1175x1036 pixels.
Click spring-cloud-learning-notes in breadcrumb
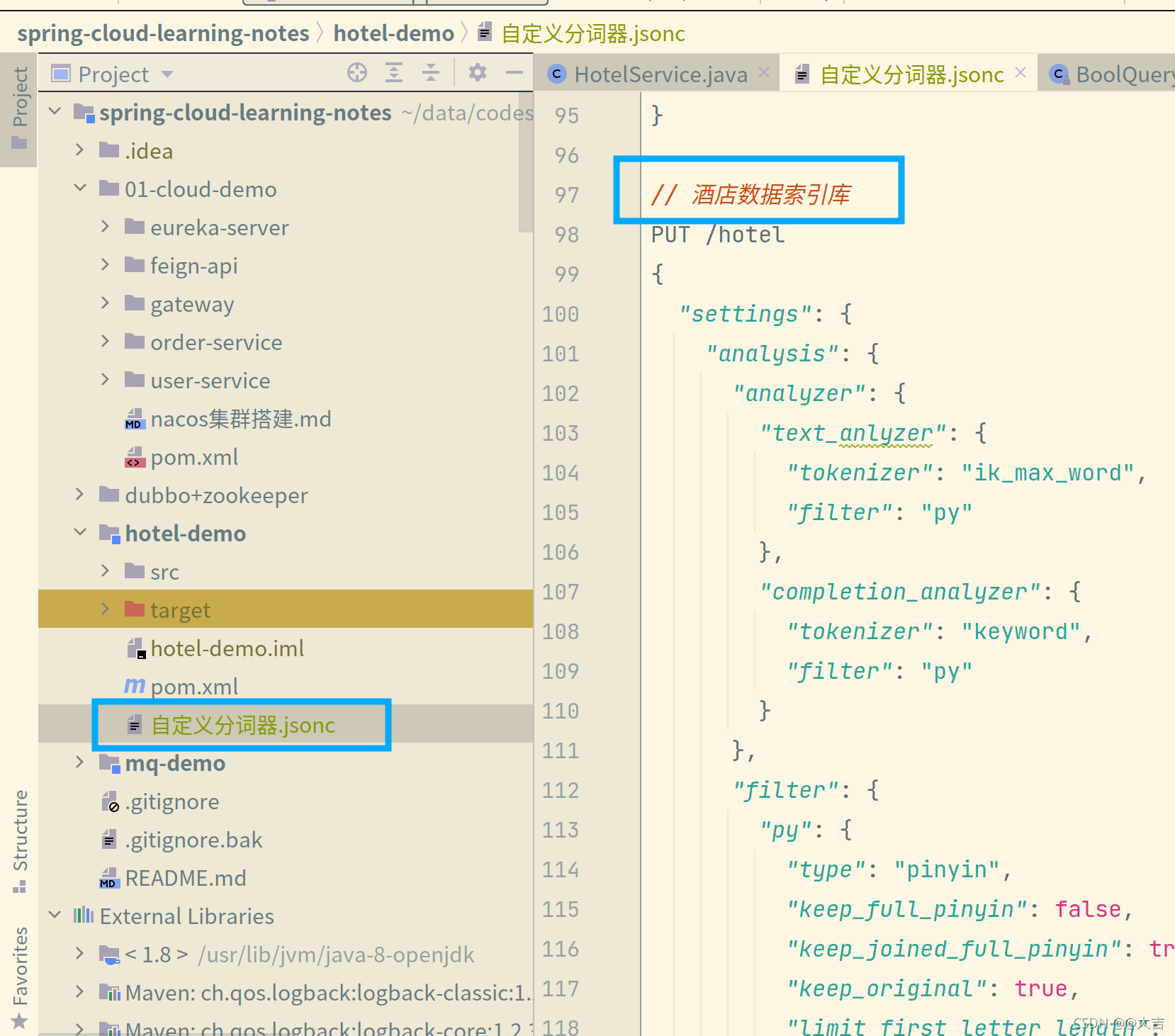tap(163, 33)
